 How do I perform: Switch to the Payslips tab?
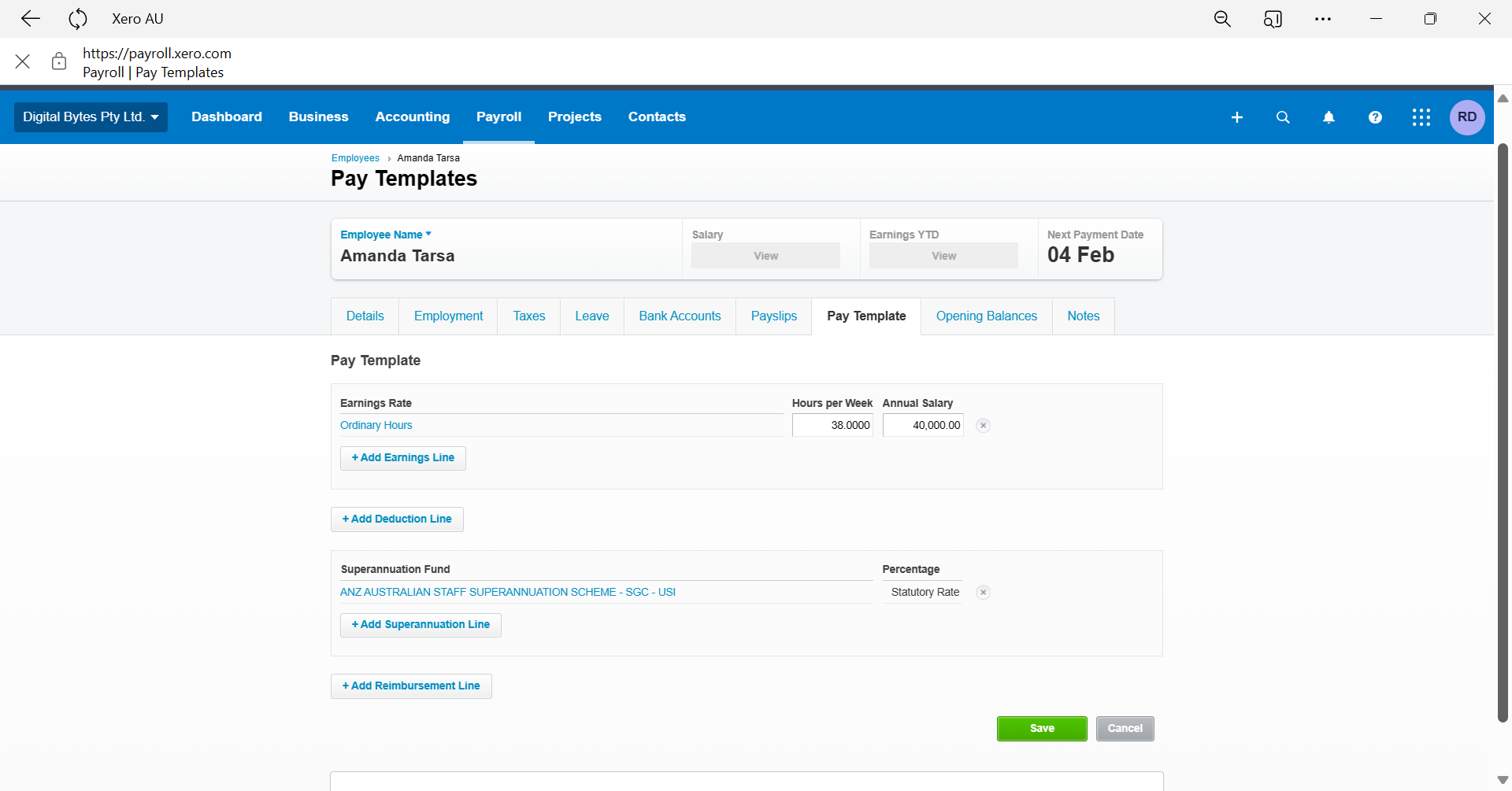[774, 316]
